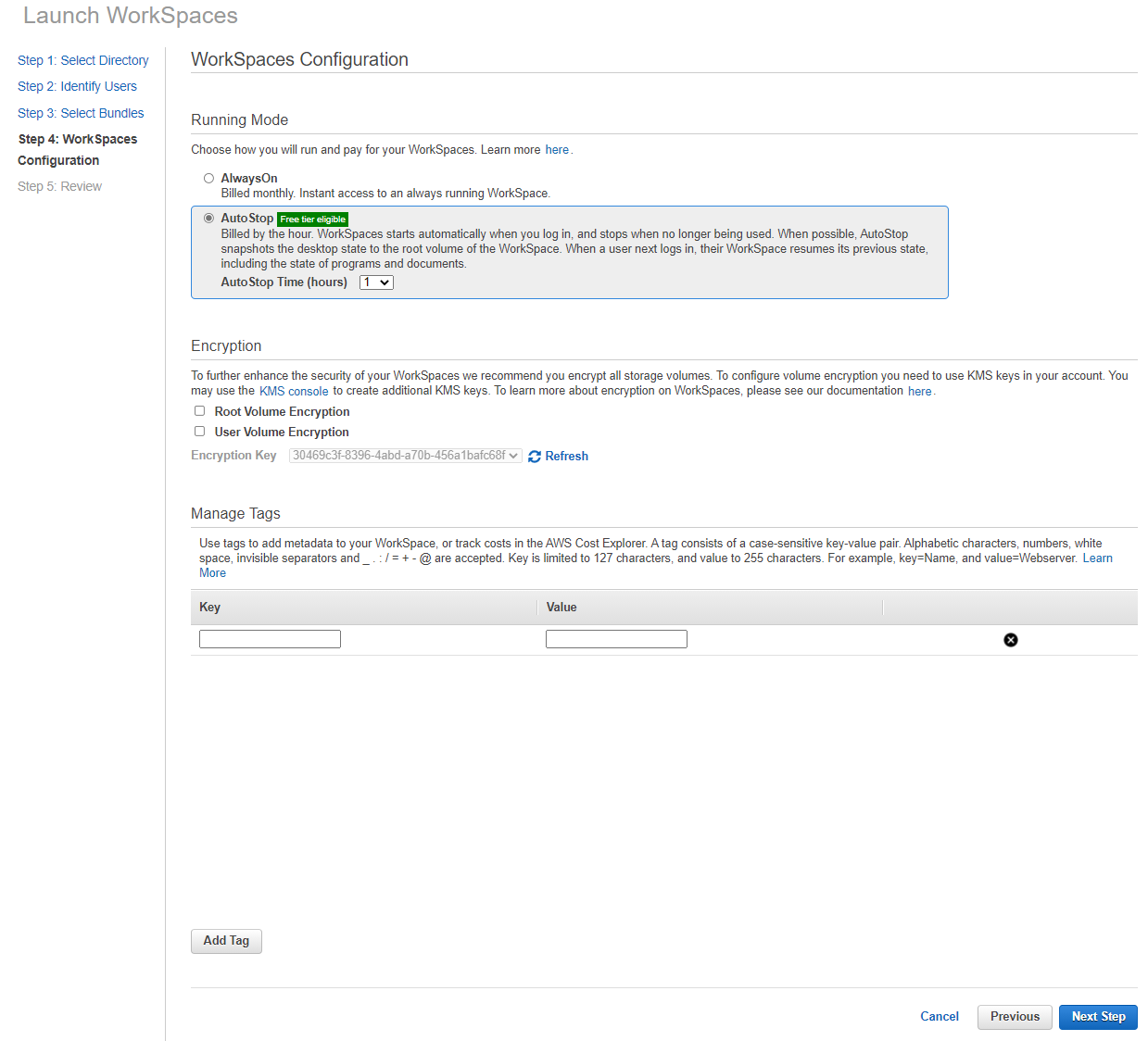Click the Previous button
Viewport: 1148px width, 1041px height.
click(1015, 1017)
